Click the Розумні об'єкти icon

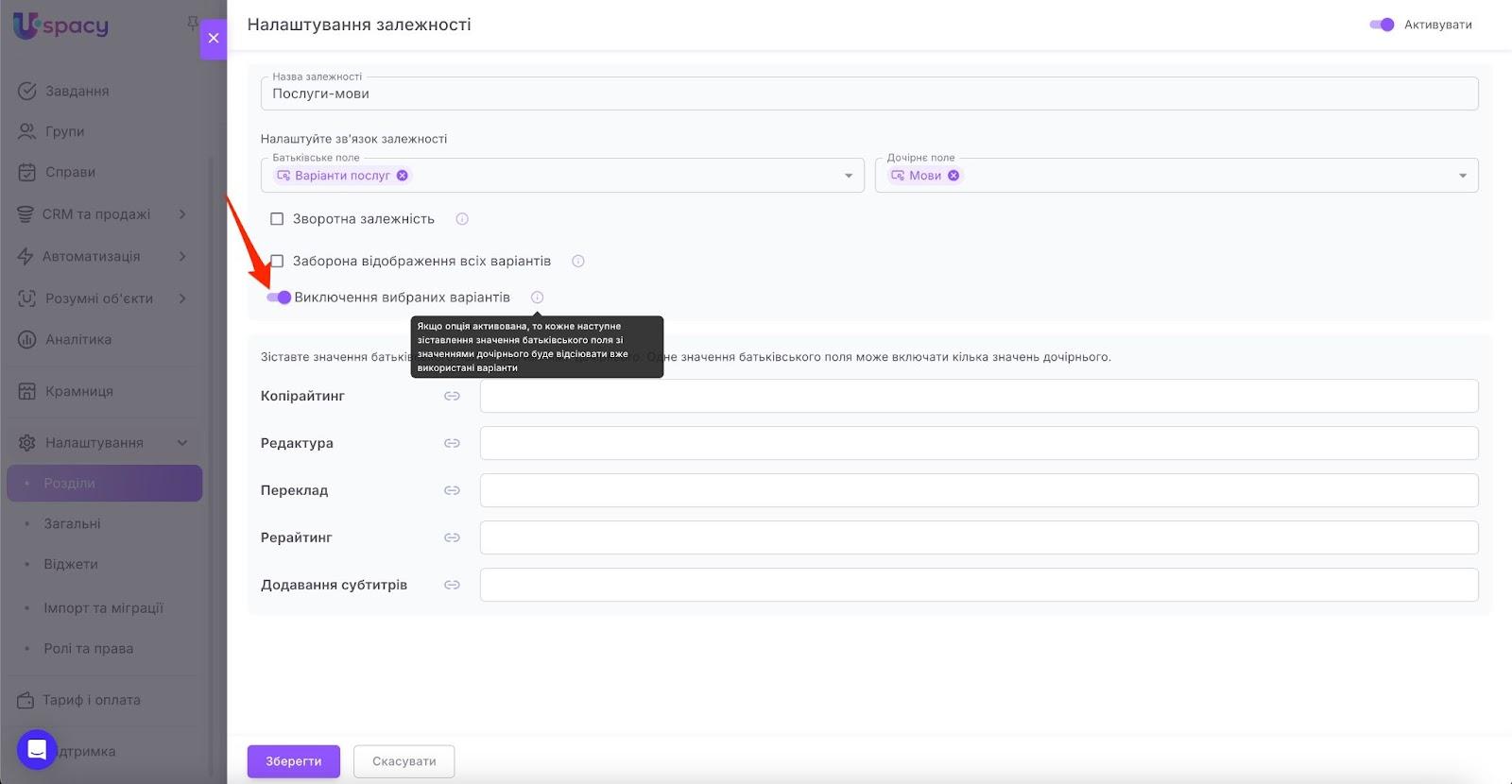click(x=27, y=298)
